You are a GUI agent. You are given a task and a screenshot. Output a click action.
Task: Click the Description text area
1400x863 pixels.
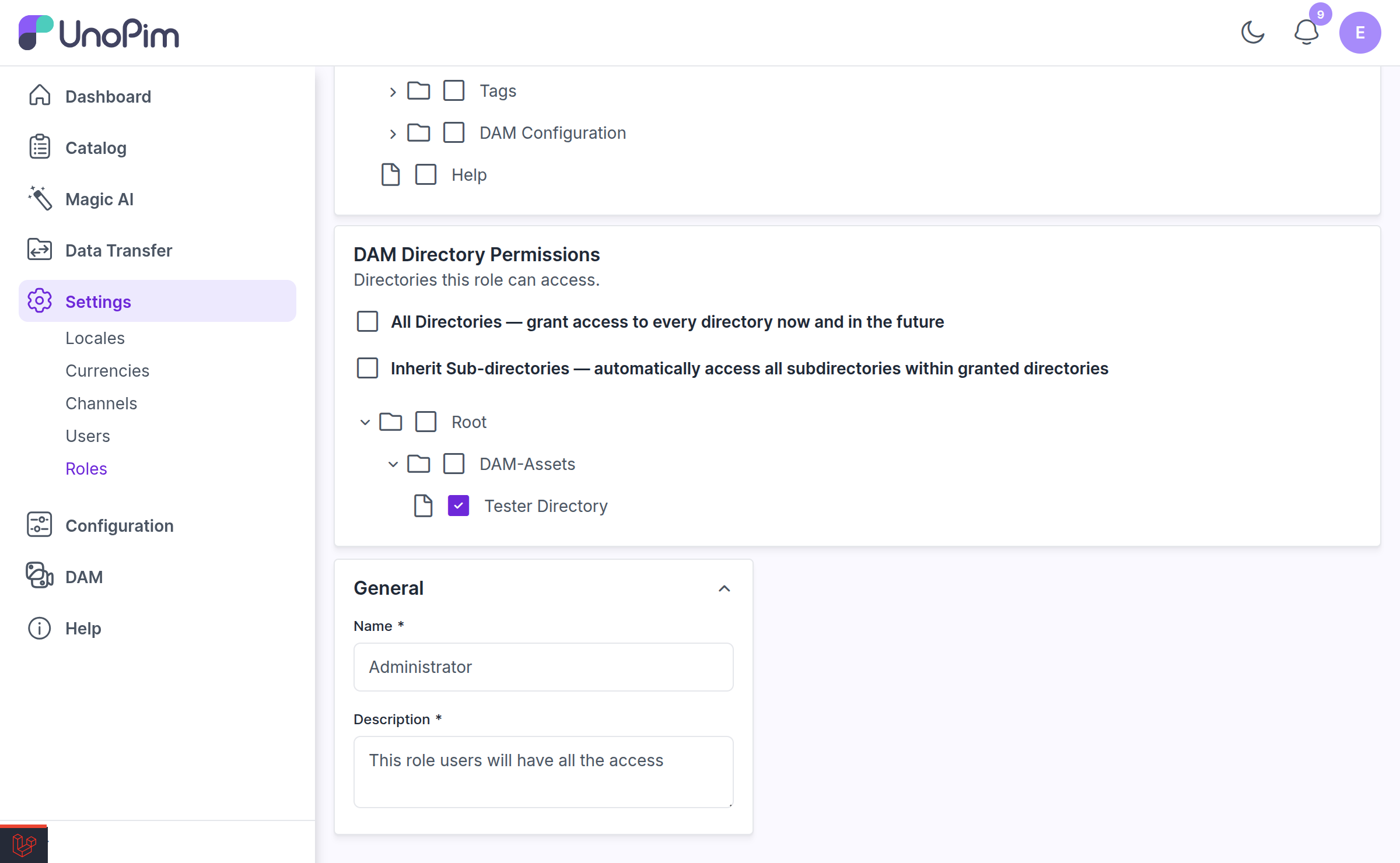coord(543,772)
